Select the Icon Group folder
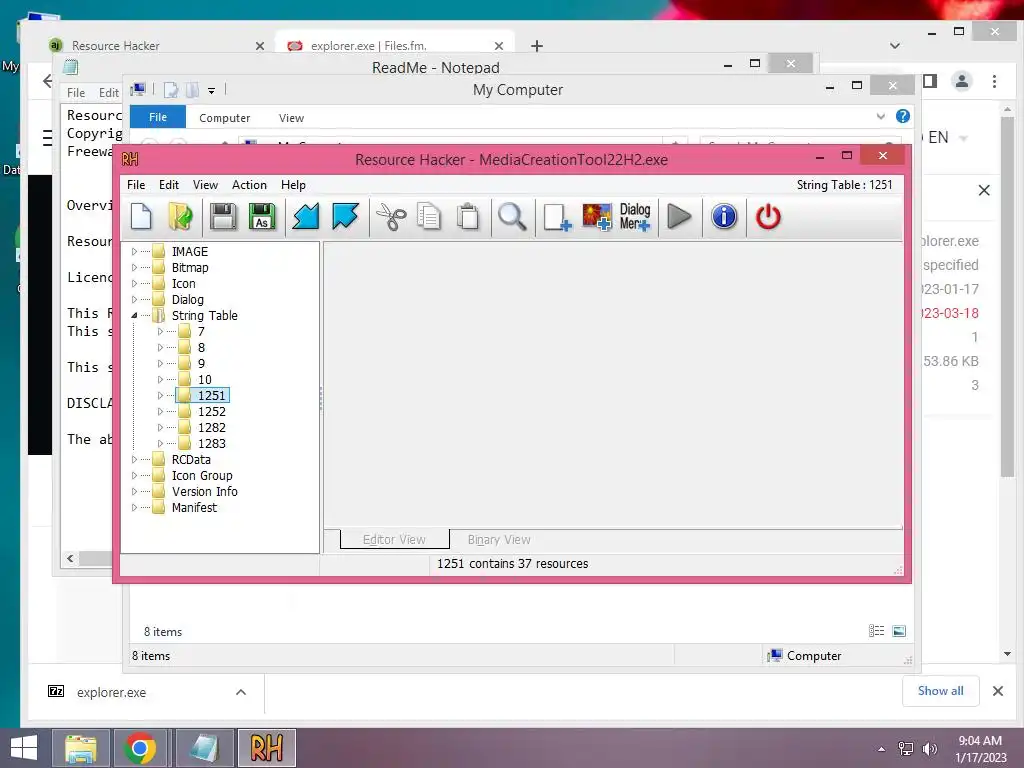Image resolution: width=1024 pixels, height=768 pixels. pyautogui.click(x=202, y=475)
